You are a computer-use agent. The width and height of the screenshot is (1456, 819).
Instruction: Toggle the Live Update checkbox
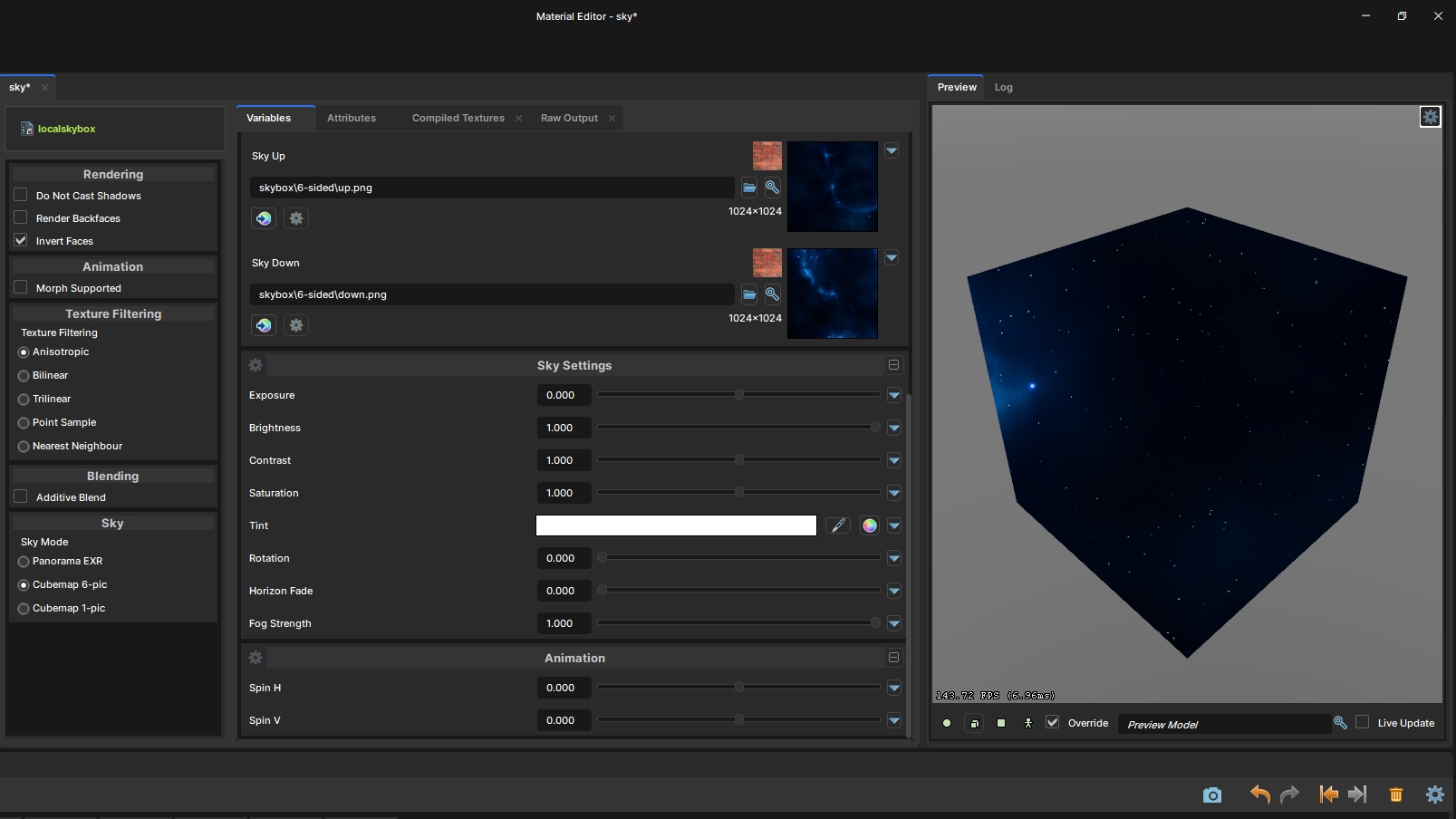click(1362, 722)
